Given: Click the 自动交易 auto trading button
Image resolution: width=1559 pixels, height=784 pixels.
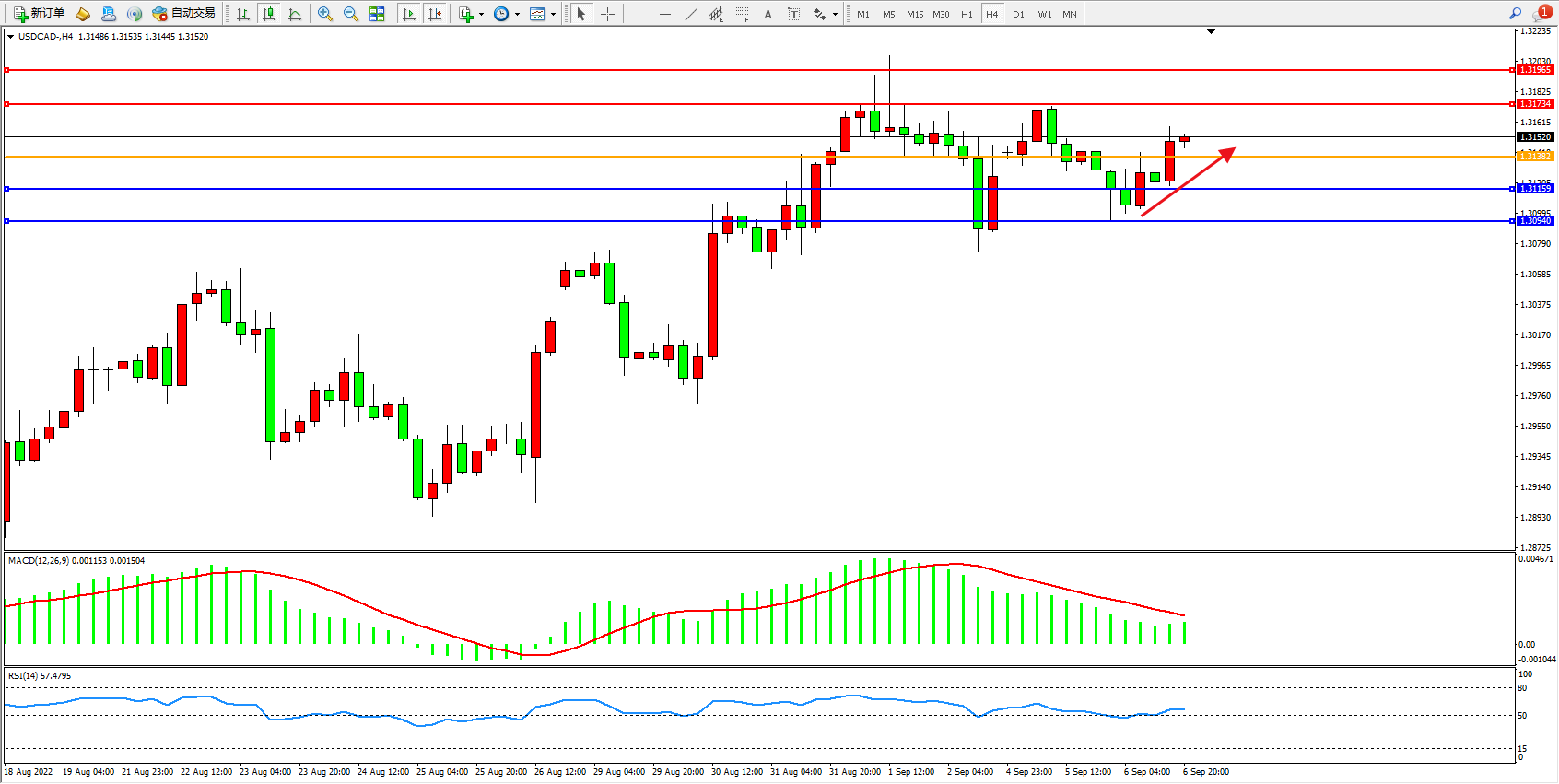Looking at the screenshot, I should [x=184, y=14].
